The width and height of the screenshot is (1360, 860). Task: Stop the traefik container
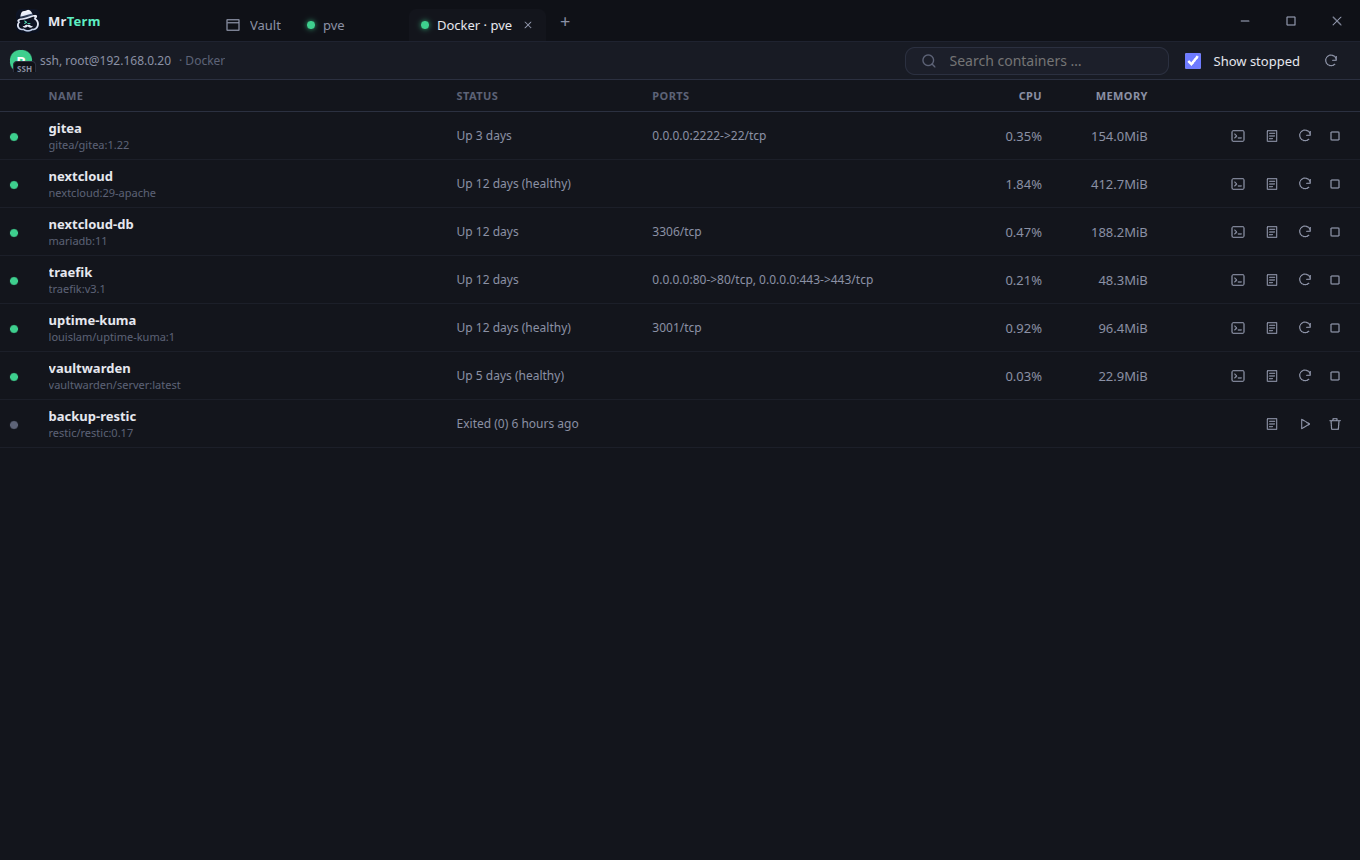click(1335, 280)
